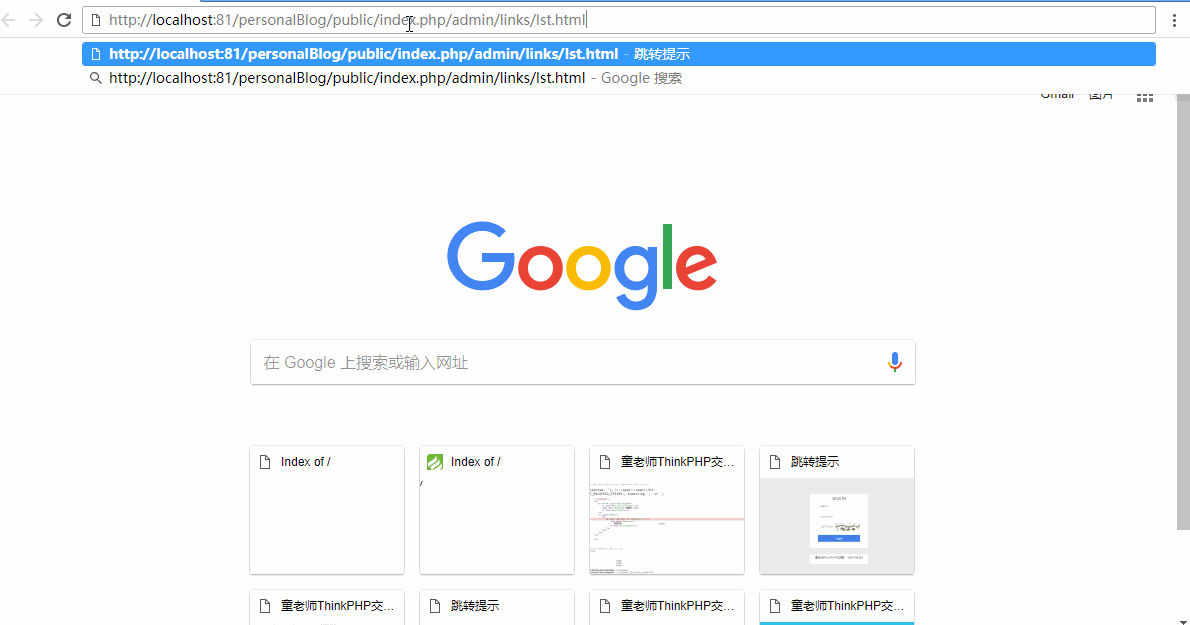Open the 跳转提示 tile showing sign-in preview
Screen dimensions: 1190x625
click(837, 510)
